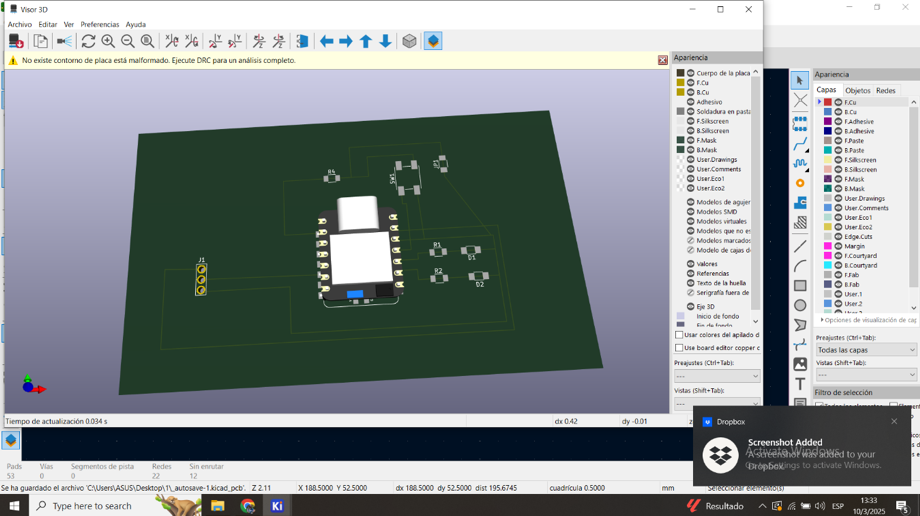The height and width of the screenshot is (516, 920).
Task: Rotate X clockwise in 3D viewer
Action: (x=171, y=41)
